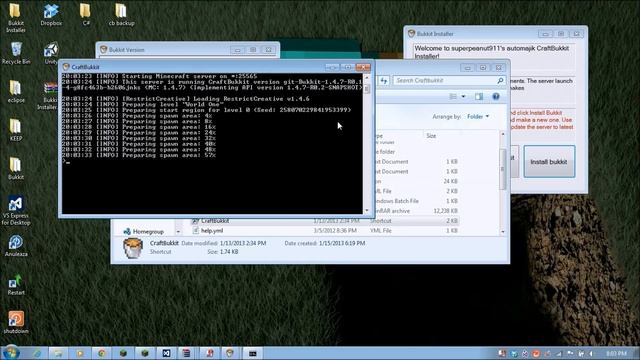The image size is (640, 360).
Task: Open Google Chrome from the taskbar
Action: [102, 353]
